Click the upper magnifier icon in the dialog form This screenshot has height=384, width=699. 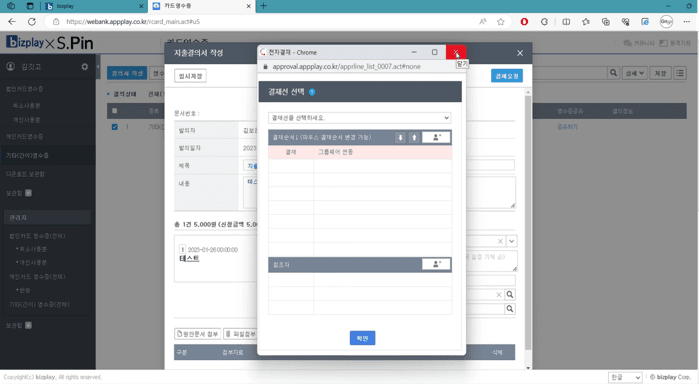(510, 294)
